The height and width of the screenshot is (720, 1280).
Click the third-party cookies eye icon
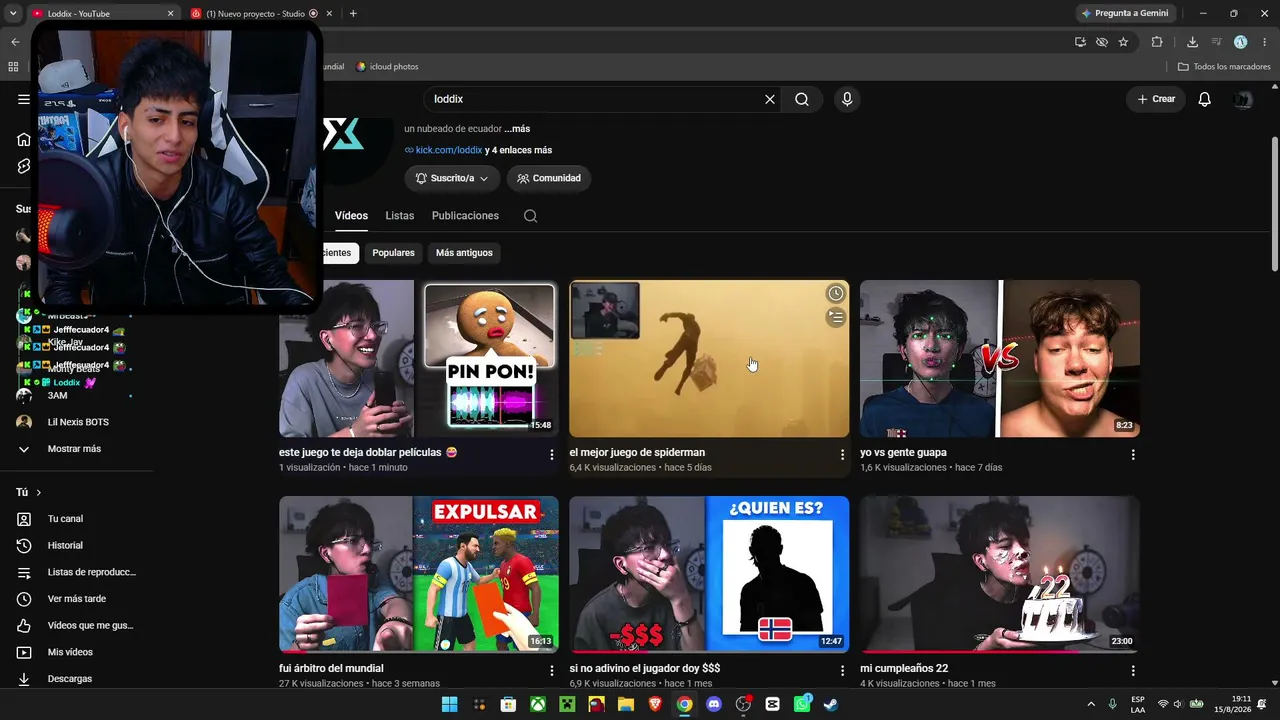[1102, 42]
